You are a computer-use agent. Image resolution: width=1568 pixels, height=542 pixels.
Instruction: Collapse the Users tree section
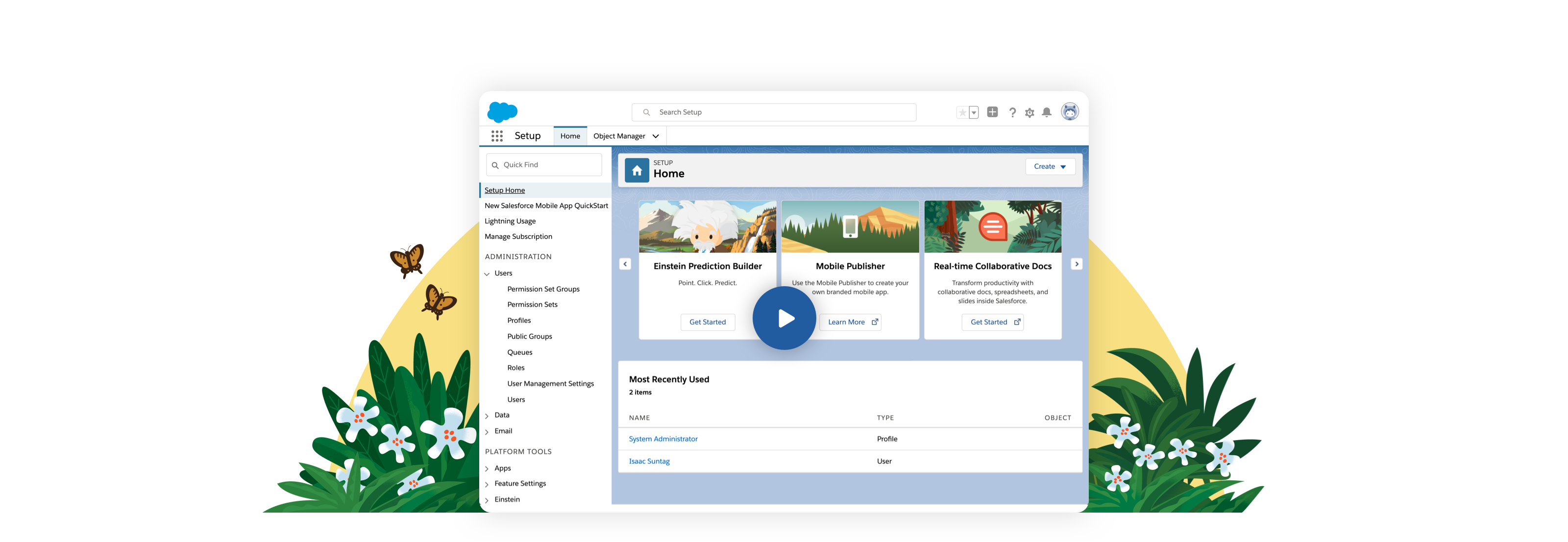487,274
